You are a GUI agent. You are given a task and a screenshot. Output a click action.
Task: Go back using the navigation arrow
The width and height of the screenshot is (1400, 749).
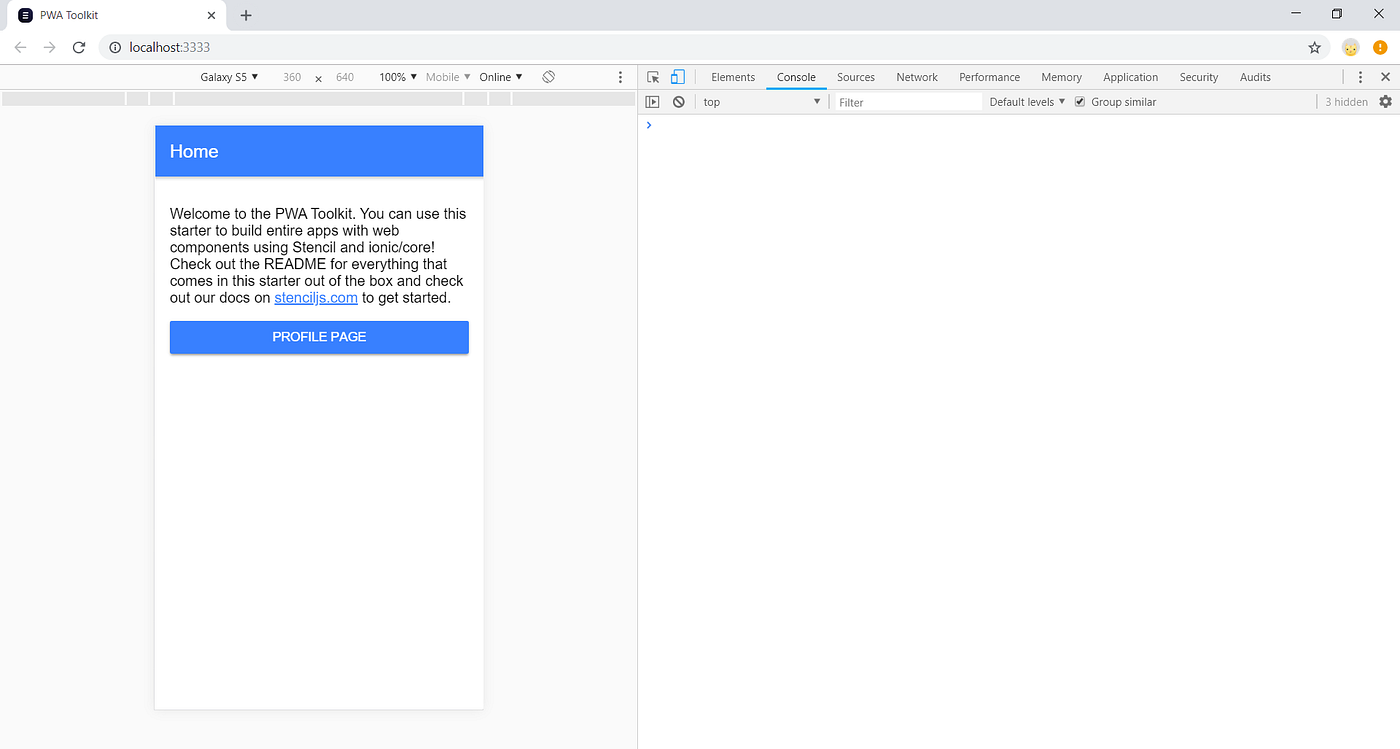(x=20, y=46)
